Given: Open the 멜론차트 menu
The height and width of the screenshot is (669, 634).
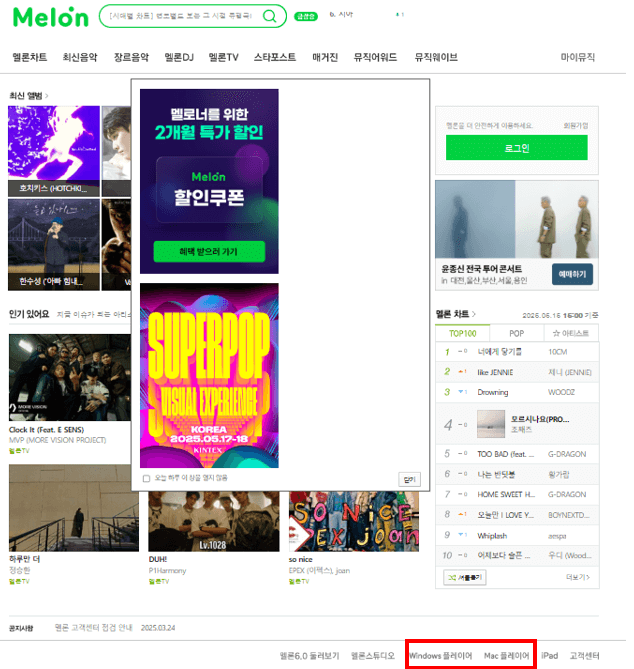Looking at the screenshot, I should 29,57.
